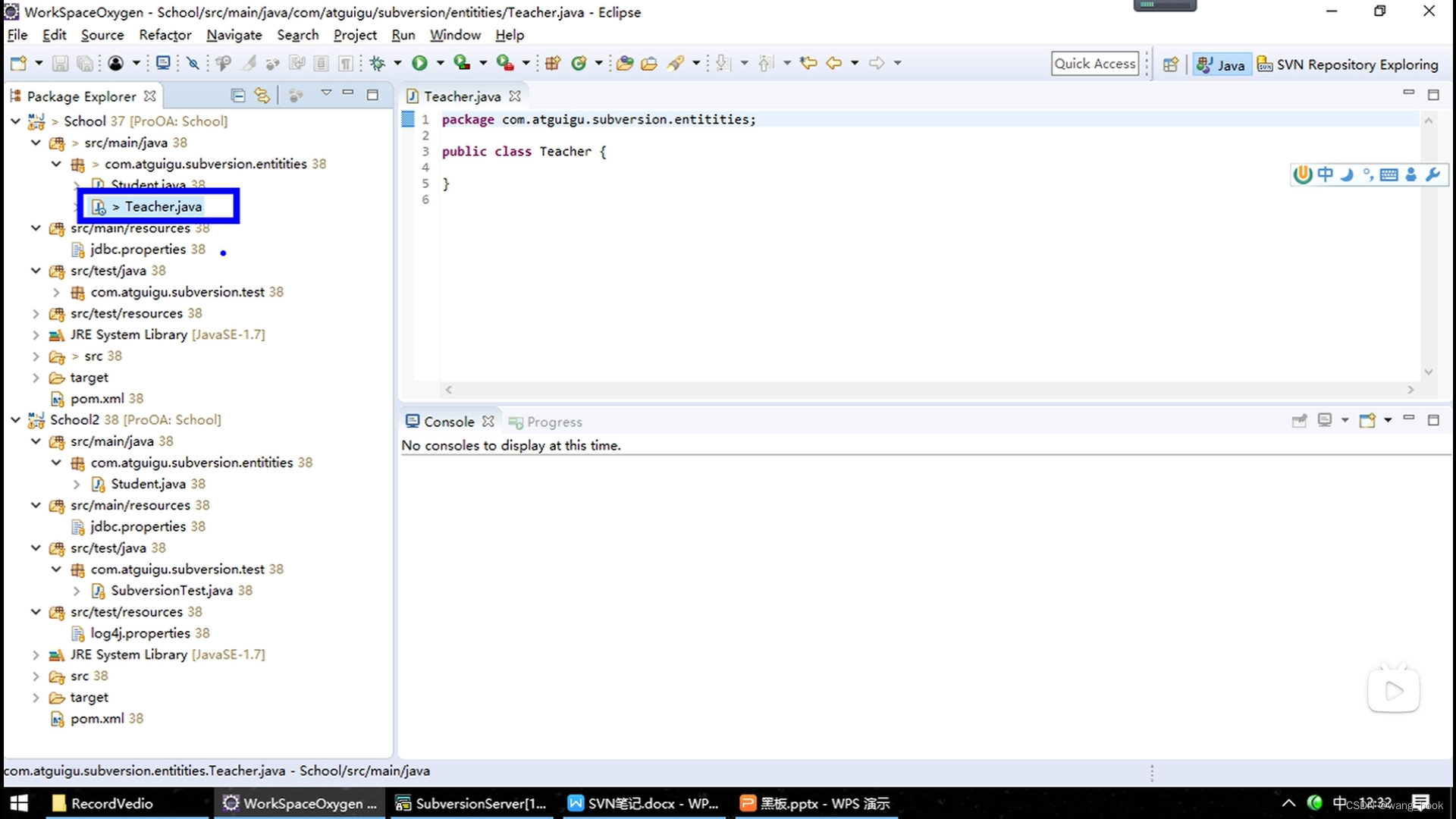Click the New Java Package icon
The width and height of the screenshot is (1456, 819).
[x=553, y=63]
